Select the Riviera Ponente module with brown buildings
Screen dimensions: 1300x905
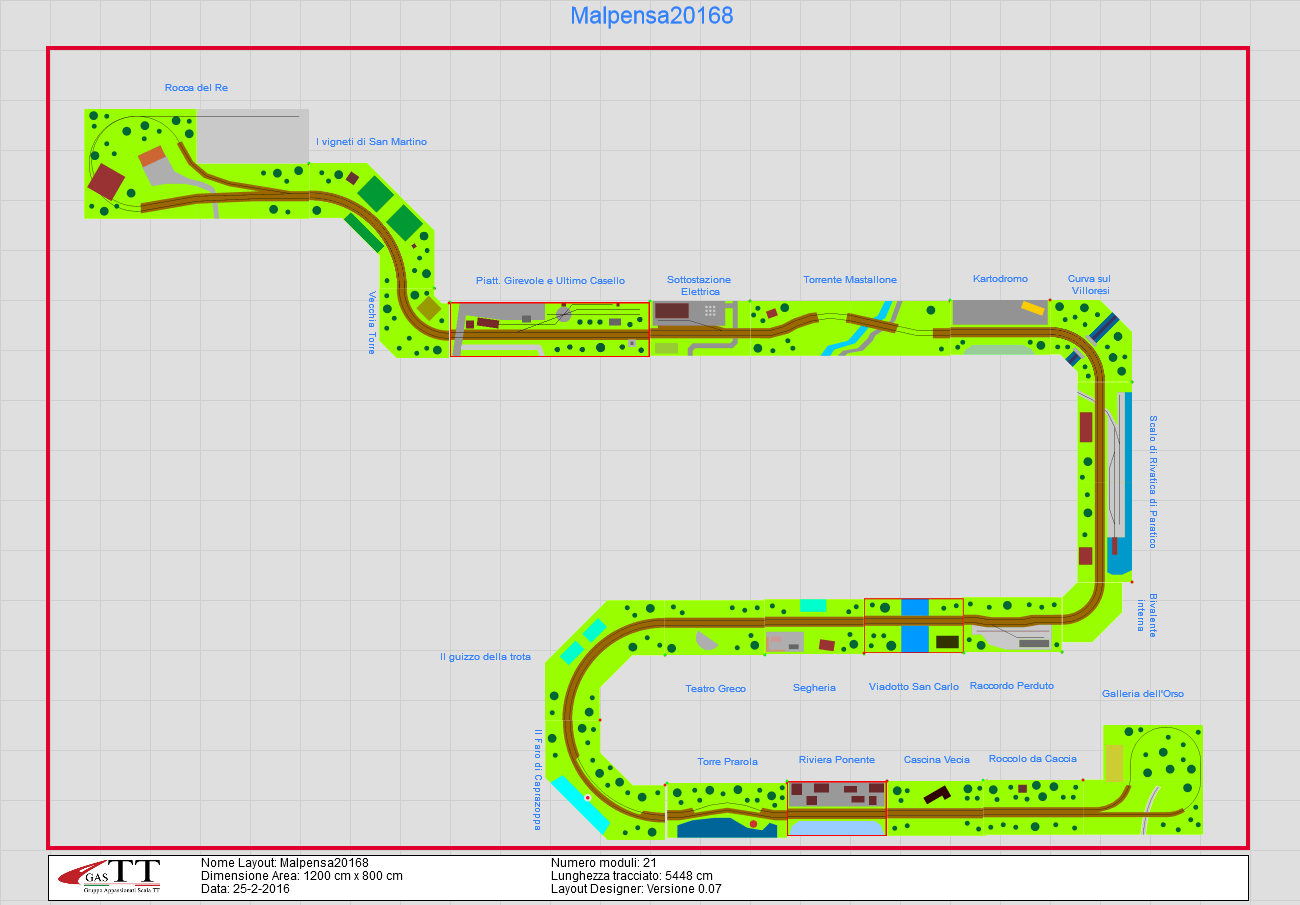(x=837, y=808)
